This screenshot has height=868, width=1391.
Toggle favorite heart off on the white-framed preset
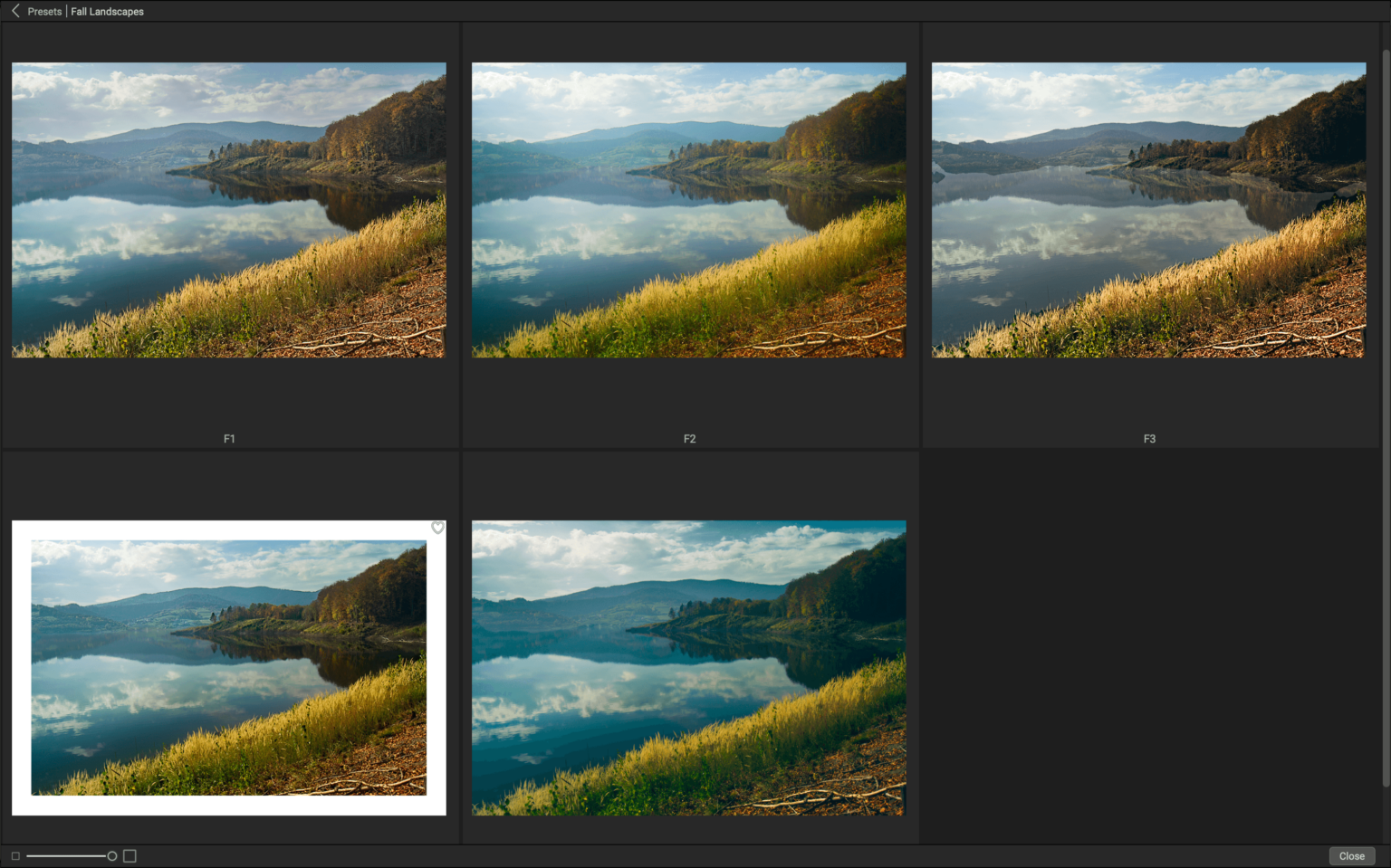[x=437, y=528]
